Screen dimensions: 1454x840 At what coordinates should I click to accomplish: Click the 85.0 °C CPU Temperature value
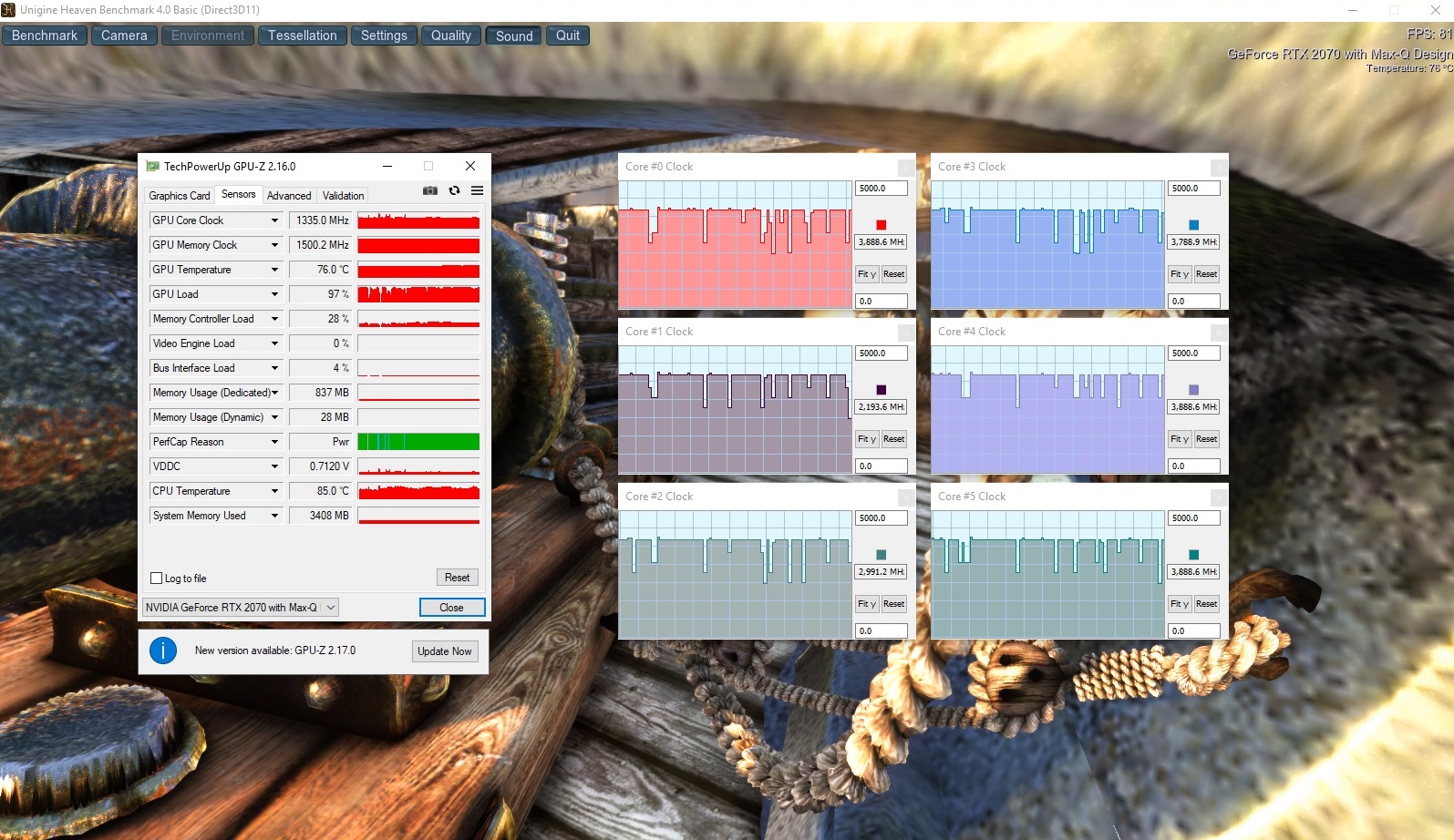tap(321, 491)
